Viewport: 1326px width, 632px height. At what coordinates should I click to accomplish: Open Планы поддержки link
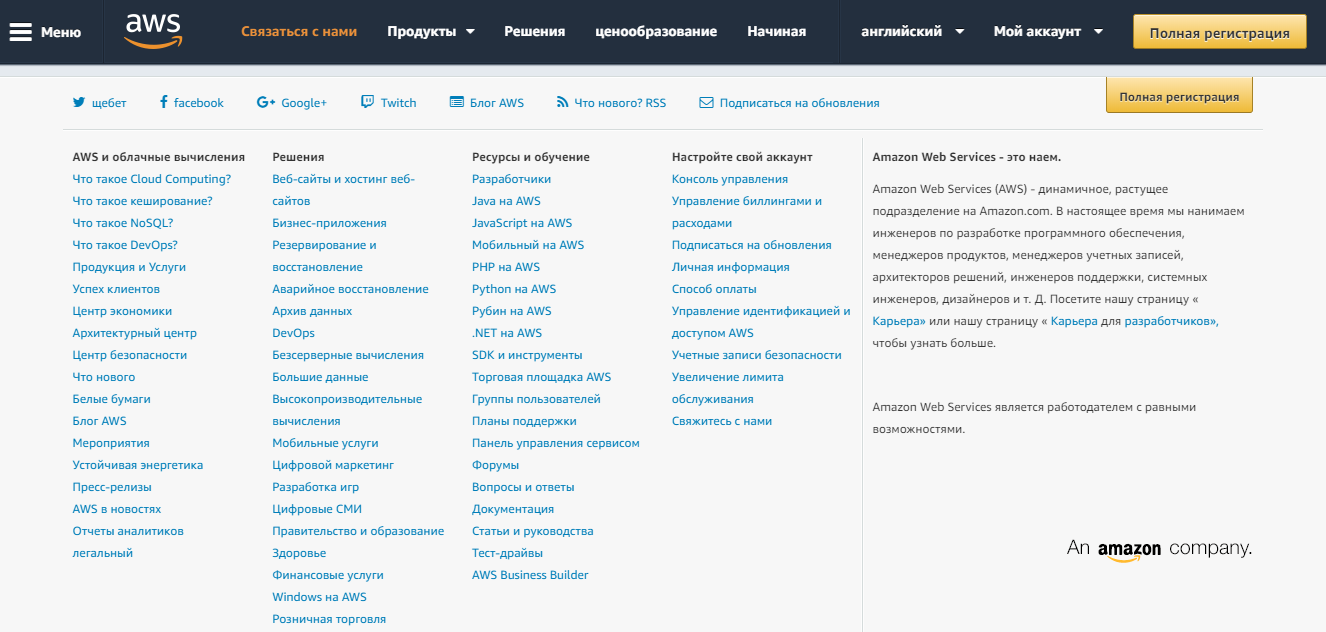[524, 421]
